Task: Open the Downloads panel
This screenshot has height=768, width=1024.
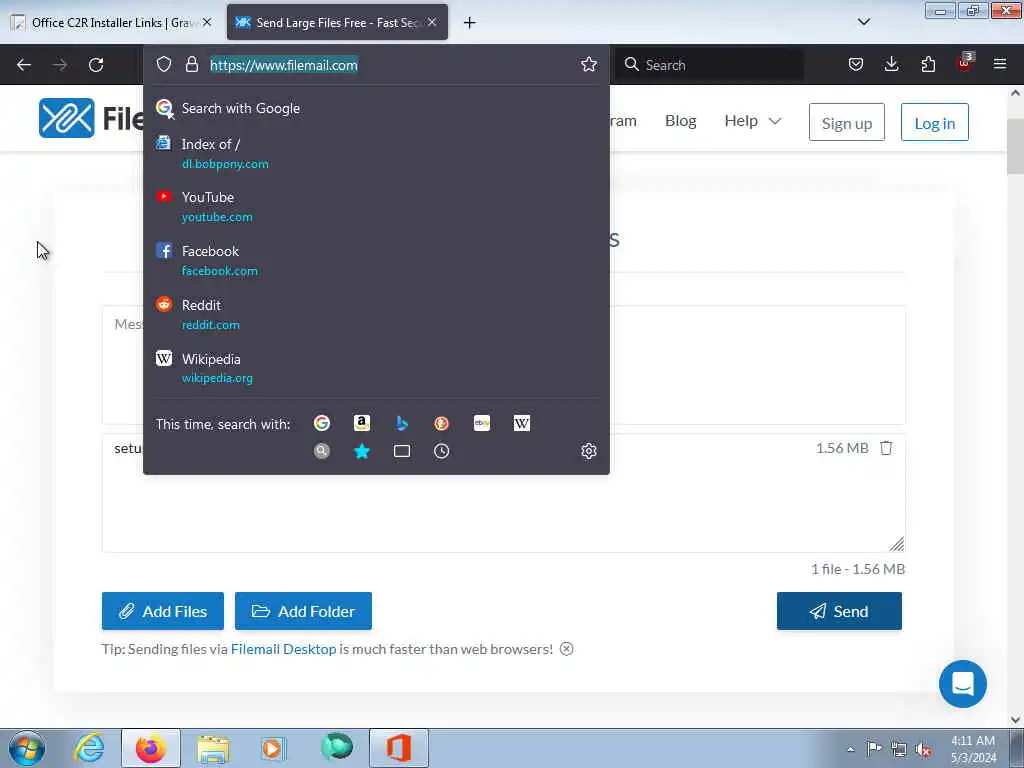Action: [891, 64]
